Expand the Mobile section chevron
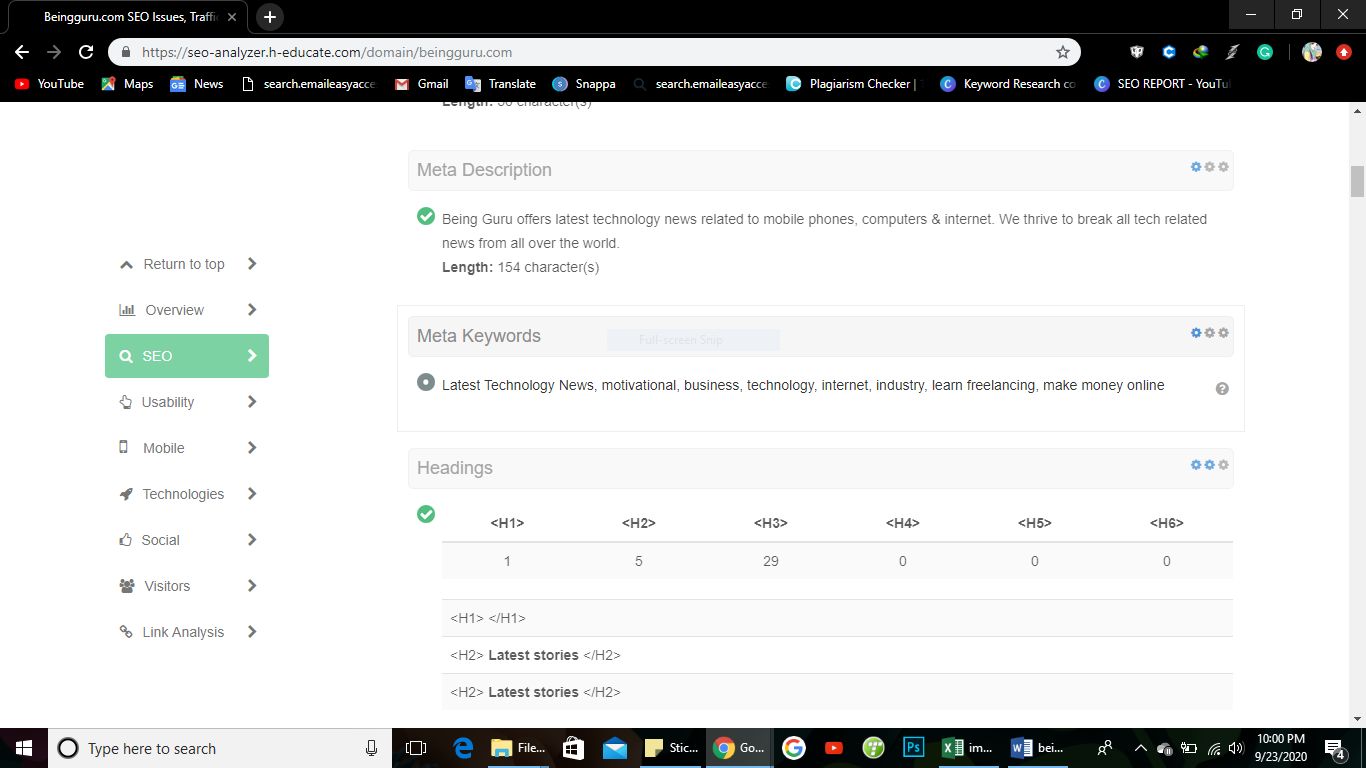Image resolution: width=1366 pixels, height=768 pixels. 253,448
